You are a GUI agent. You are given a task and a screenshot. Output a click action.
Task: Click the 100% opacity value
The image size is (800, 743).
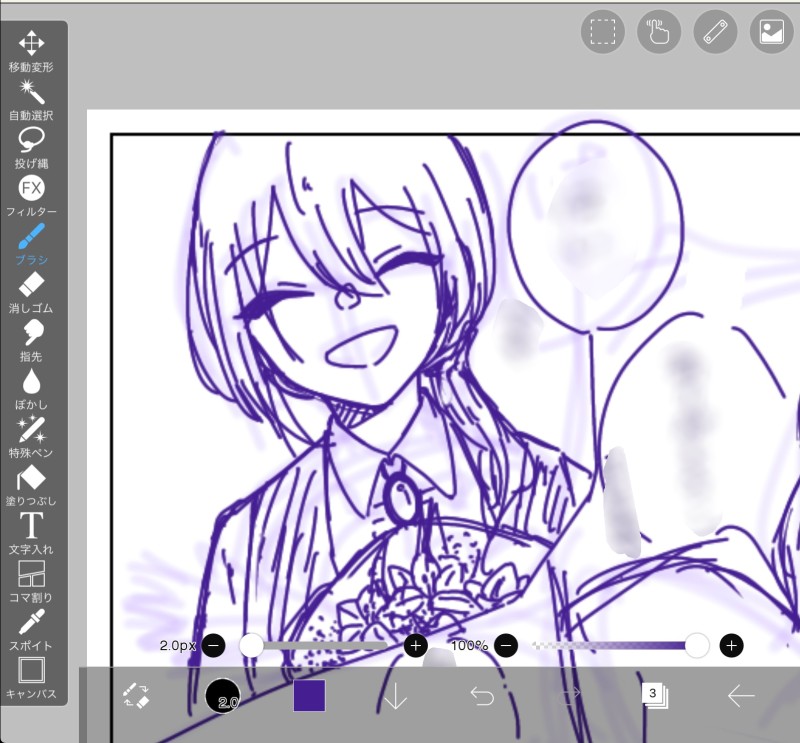469,646
